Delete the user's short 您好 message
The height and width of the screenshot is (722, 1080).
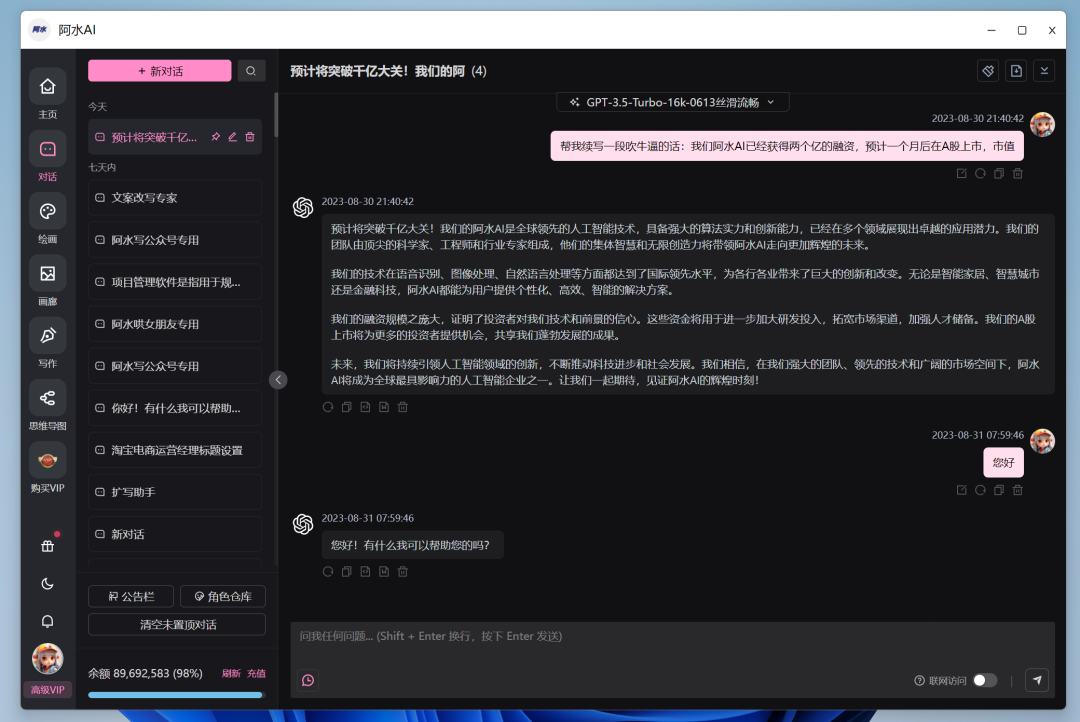pyautogui.click(x=1017, y=490)
